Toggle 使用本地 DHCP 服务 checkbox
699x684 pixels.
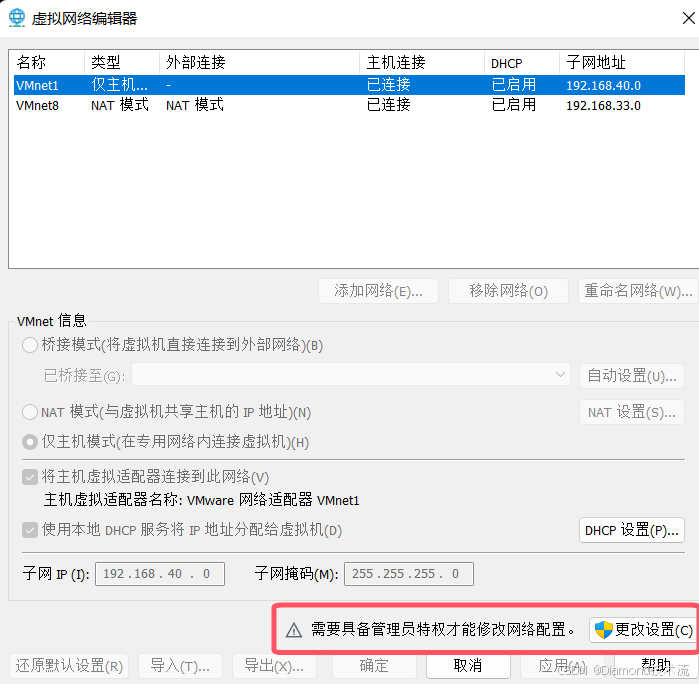tap(30, 530)
